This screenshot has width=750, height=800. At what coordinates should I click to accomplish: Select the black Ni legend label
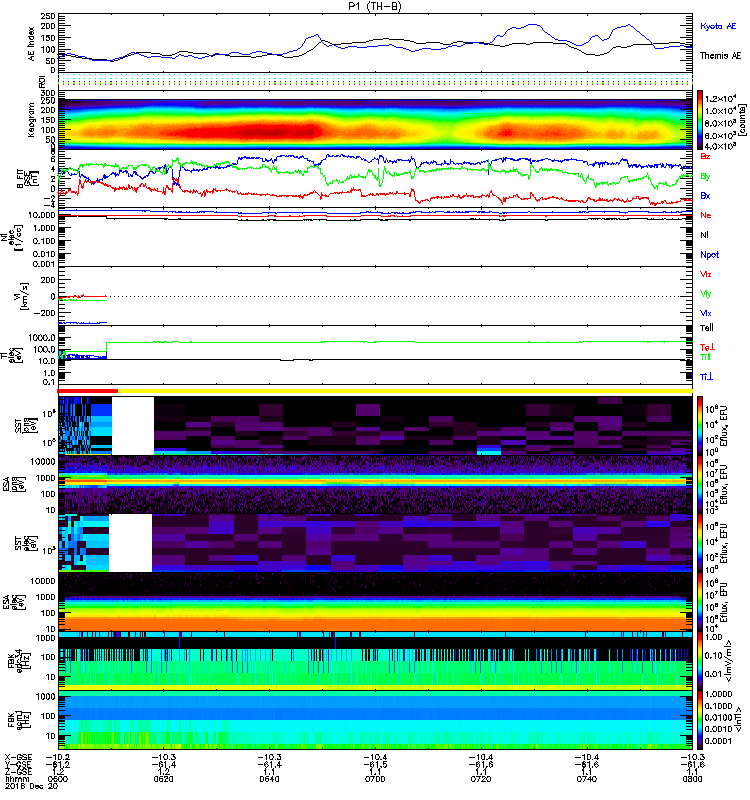point(705,235)
